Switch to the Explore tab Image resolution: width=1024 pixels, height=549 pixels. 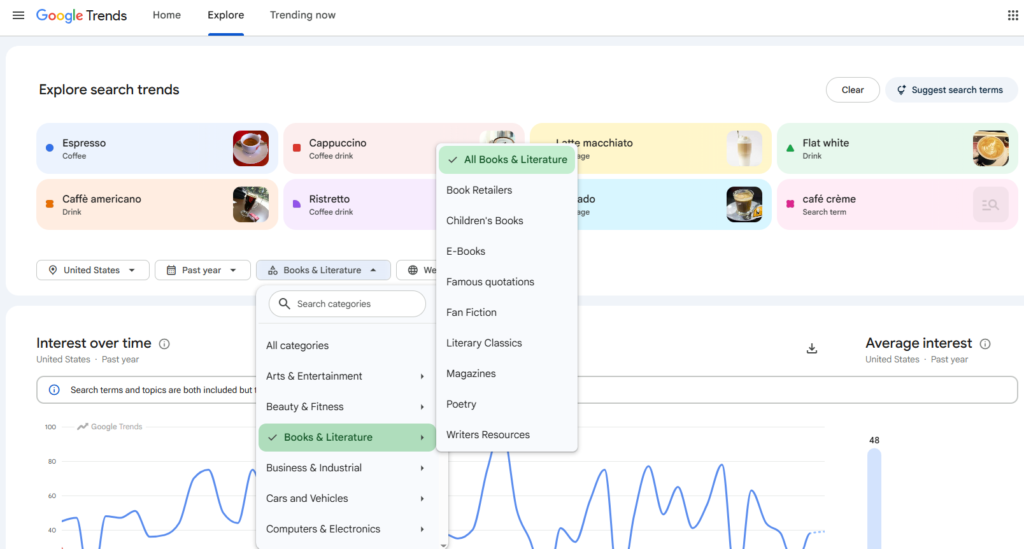point(226,15)
